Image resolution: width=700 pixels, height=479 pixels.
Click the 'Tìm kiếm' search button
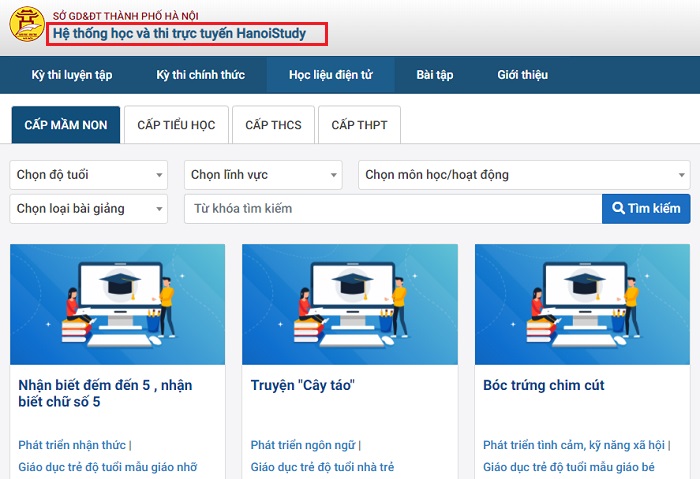pos(646,209)
